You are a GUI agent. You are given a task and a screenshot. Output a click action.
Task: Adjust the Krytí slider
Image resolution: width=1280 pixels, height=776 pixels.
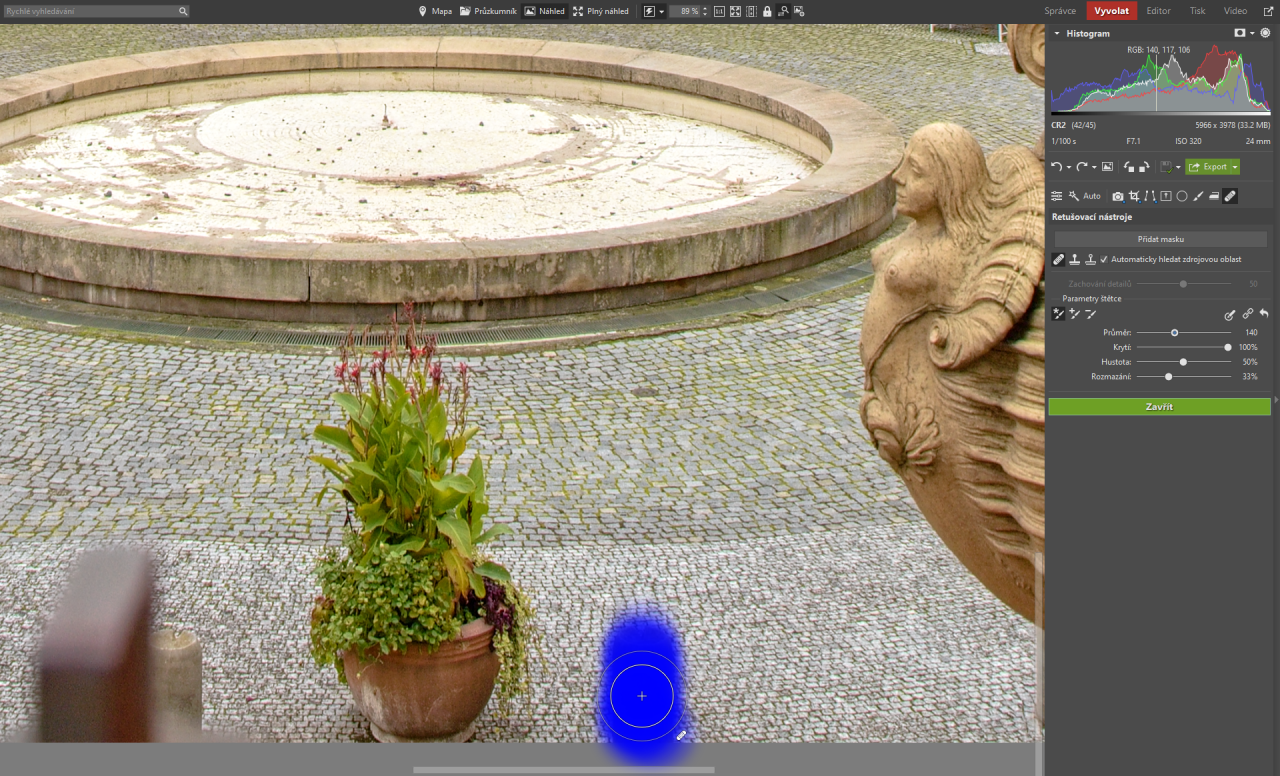coord(1184,347)
